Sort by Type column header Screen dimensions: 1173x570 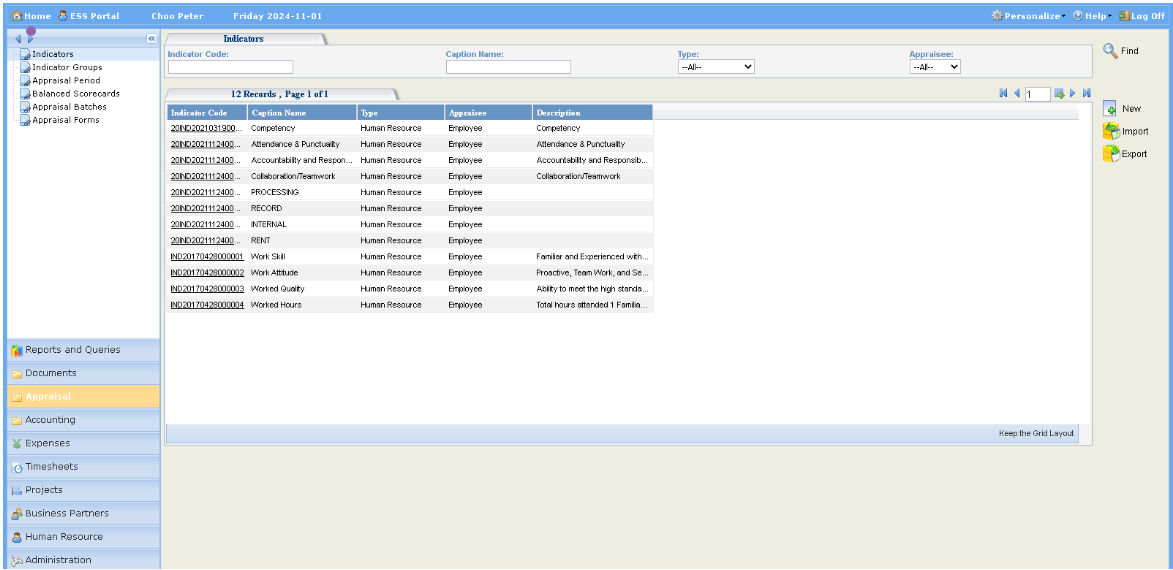pos(400,113)
